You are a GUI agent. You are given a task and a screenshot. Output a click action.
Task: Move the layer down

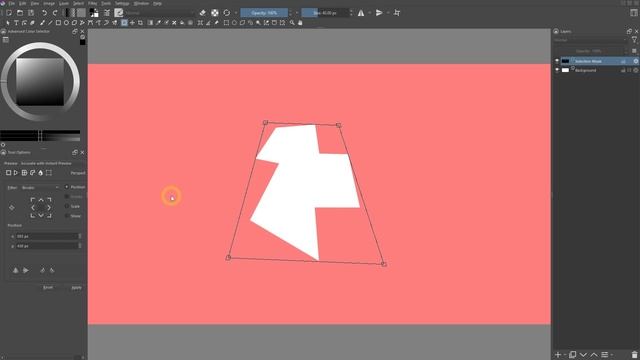tap(583, 355)
